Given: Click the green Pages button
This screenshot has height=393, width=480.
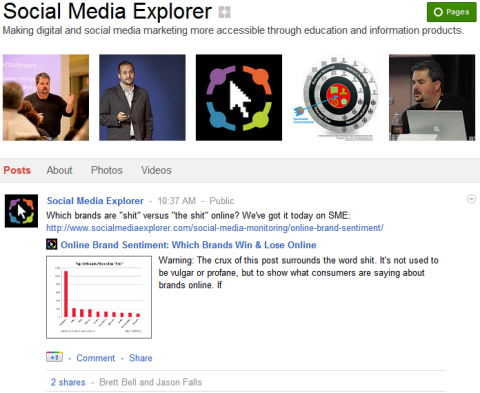Looking at the screenshot, I should [x=452, y=12].
